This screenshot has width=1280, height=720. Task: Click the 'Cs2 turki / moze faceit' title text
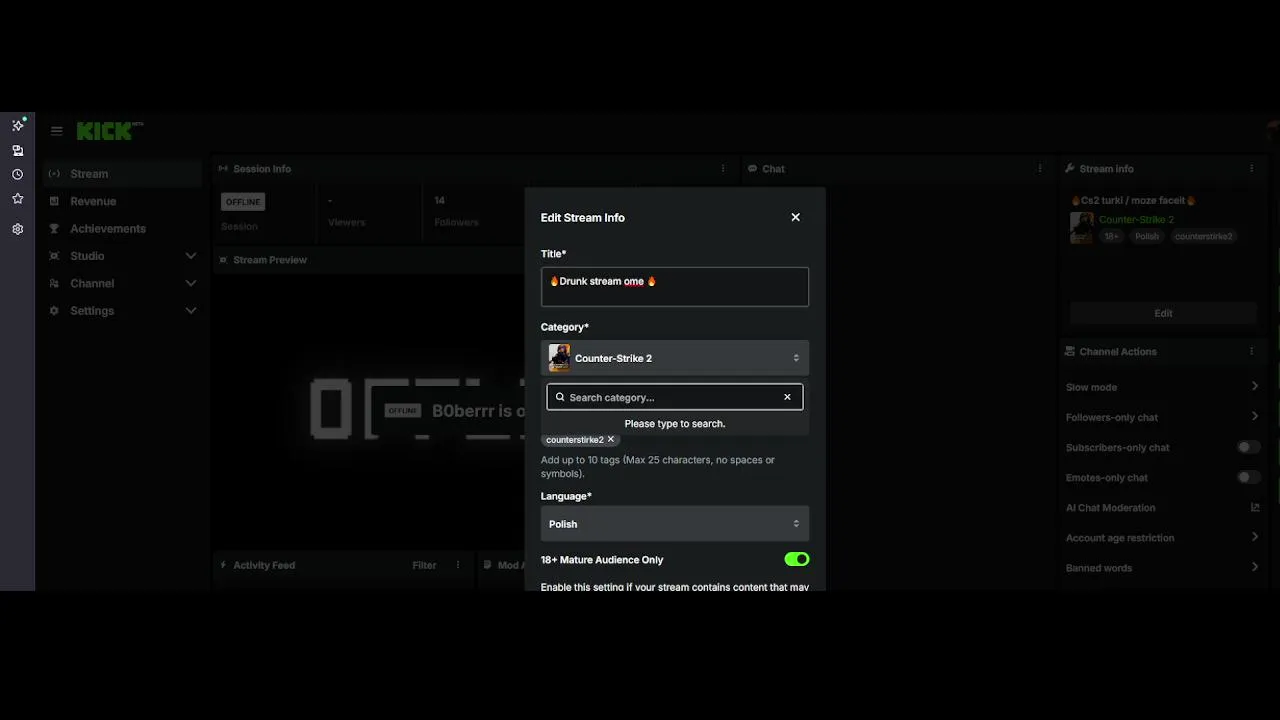(x=1134, y=200)
